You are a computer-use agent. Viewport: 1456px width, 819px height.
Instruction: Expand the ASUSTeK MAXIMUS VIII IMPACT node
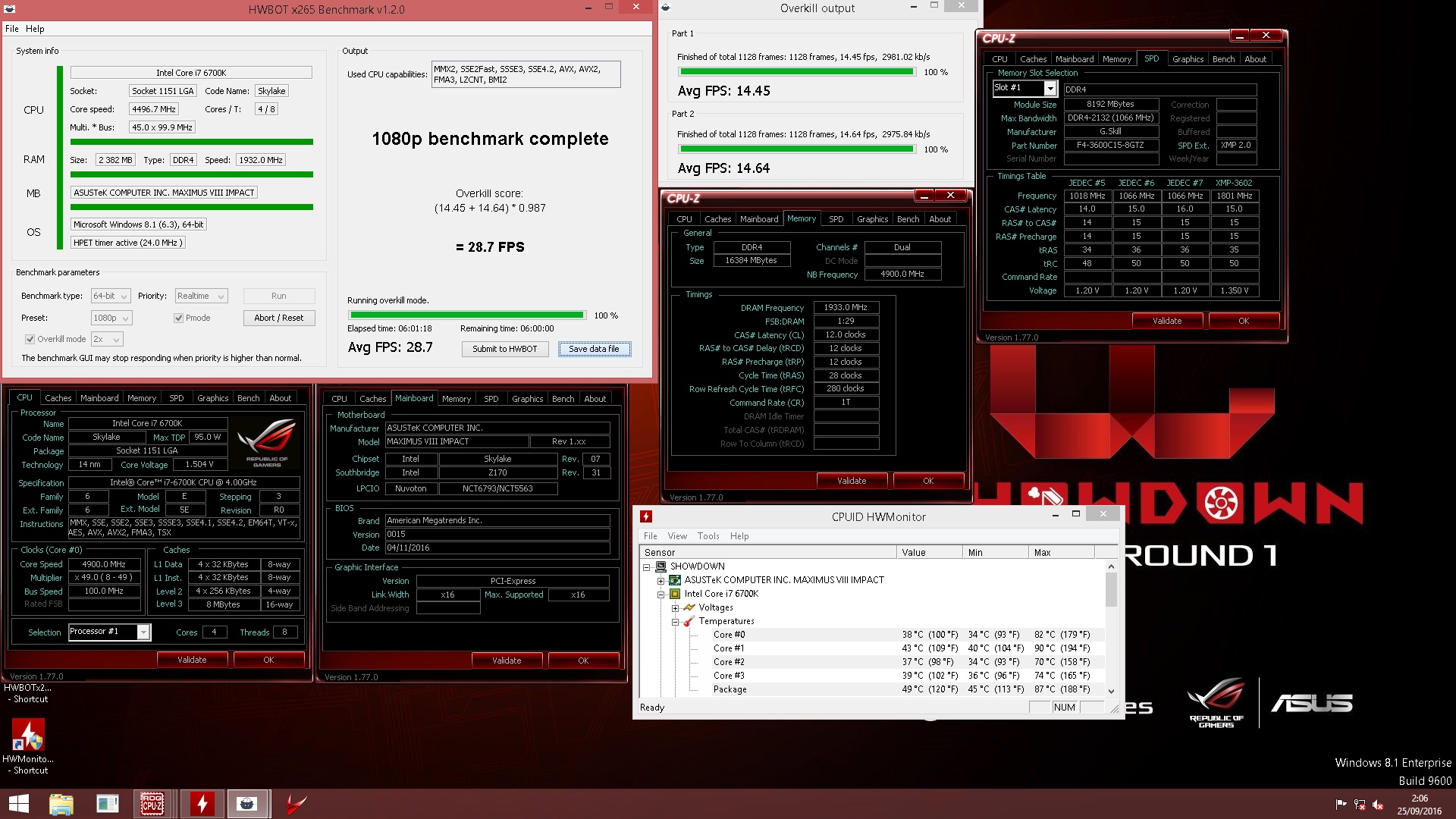(661, 580)
